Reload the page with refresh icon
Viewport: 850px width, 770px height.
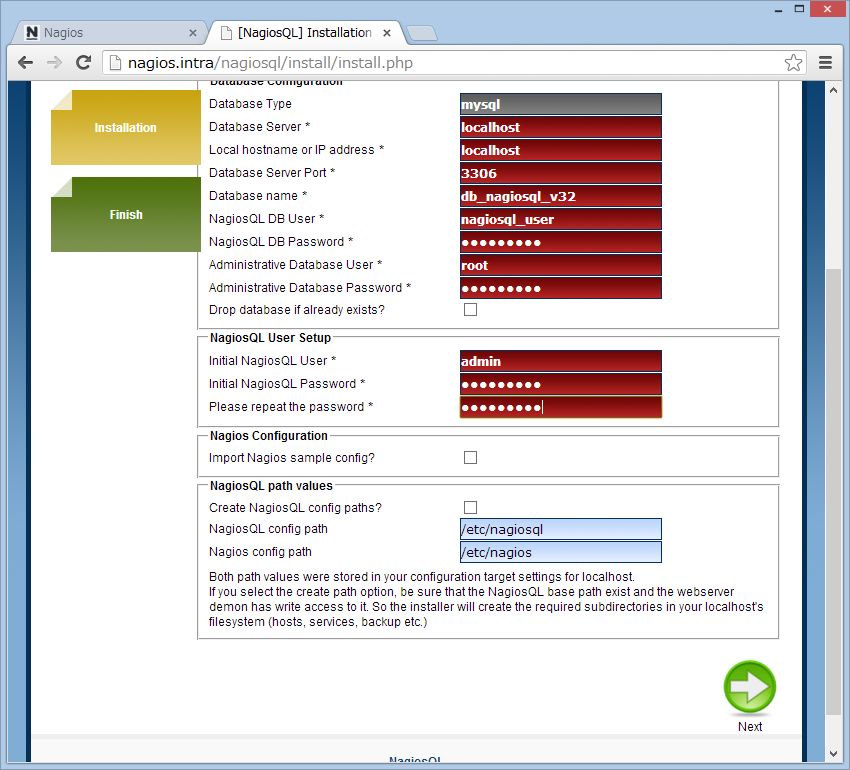(x=83, y=63)
